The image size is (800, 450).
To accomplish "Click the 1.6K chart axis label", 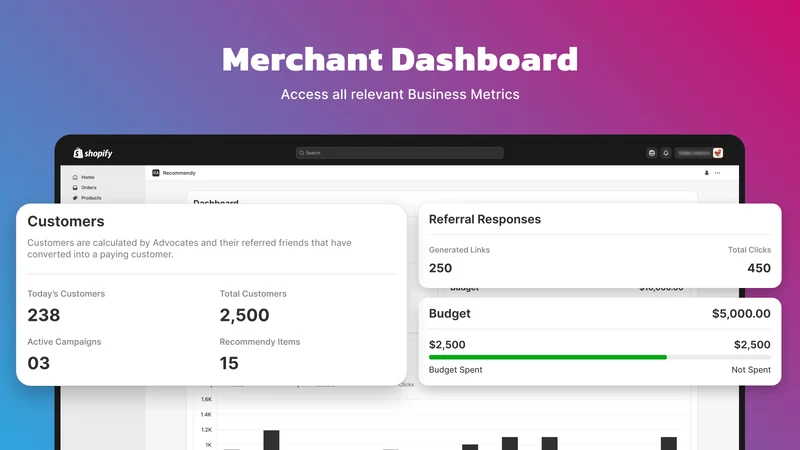I will click(x=206, y=399).
